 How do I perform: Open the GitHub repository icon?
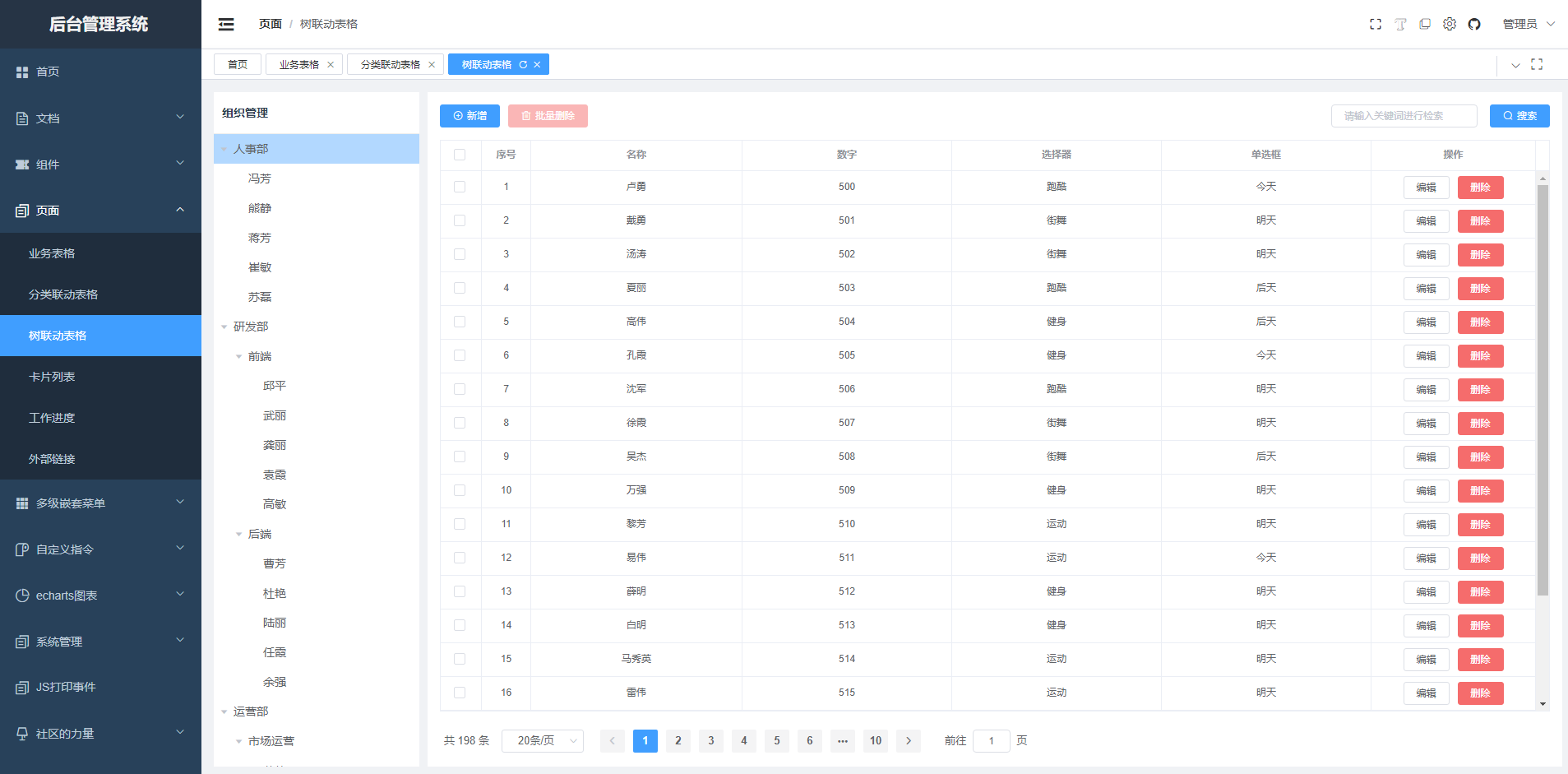(1474, 24)
